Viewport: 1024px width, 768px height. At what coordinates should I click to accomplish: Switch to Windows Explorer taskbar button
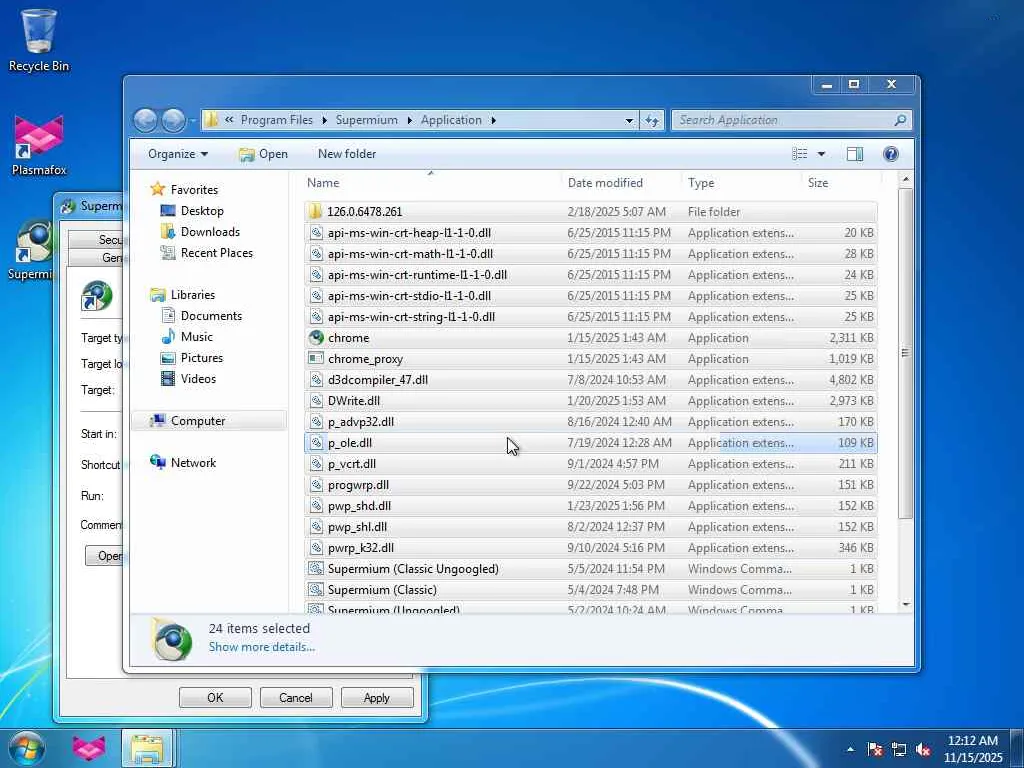point(147,748)
